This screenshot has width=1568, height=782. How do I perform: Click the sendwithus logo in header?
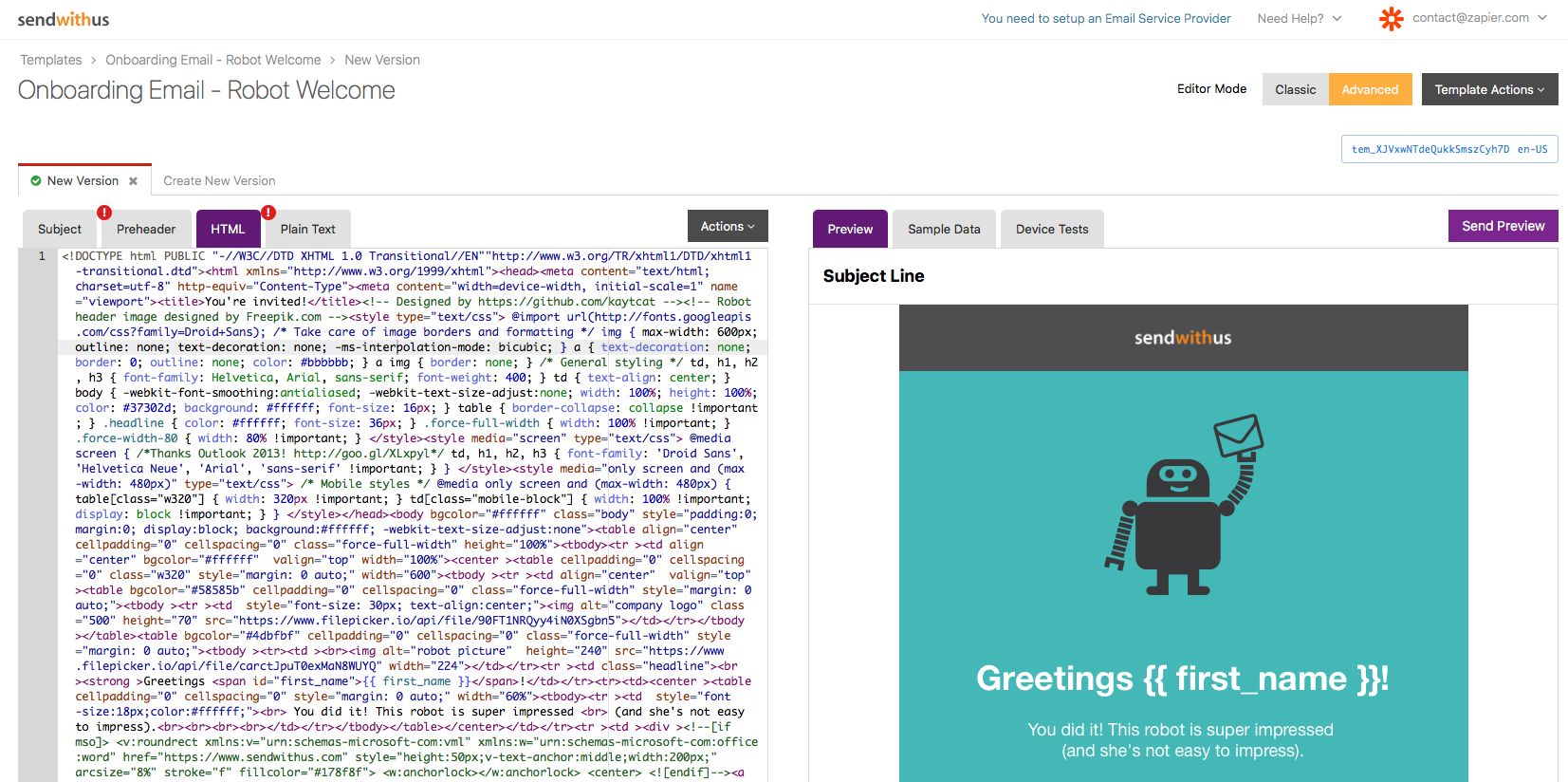(x=64, y=19)
